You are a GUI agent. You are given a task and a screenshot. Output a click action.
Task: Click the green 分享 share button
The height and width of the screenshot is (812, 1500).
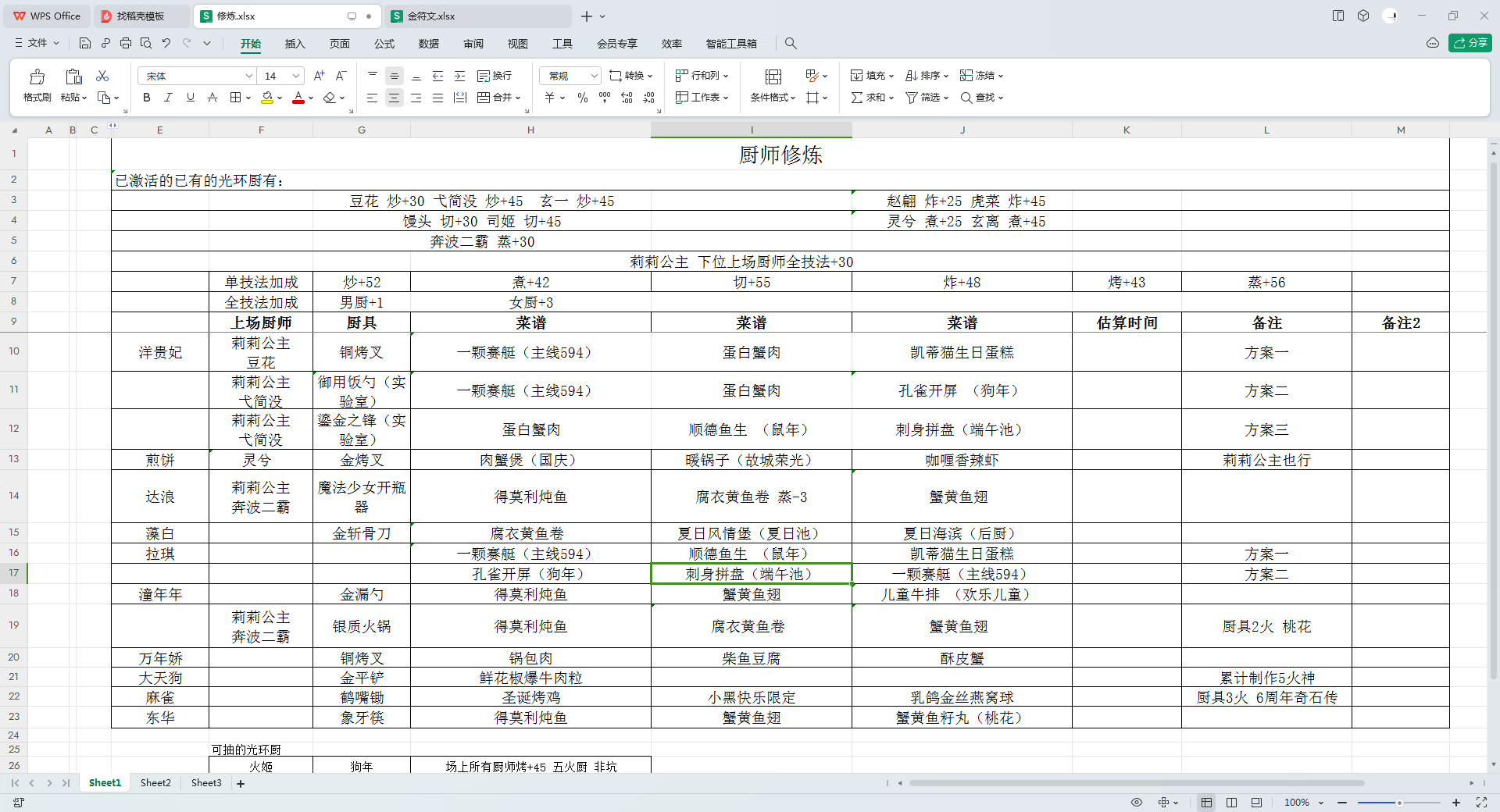click(x=1470, y=43)
